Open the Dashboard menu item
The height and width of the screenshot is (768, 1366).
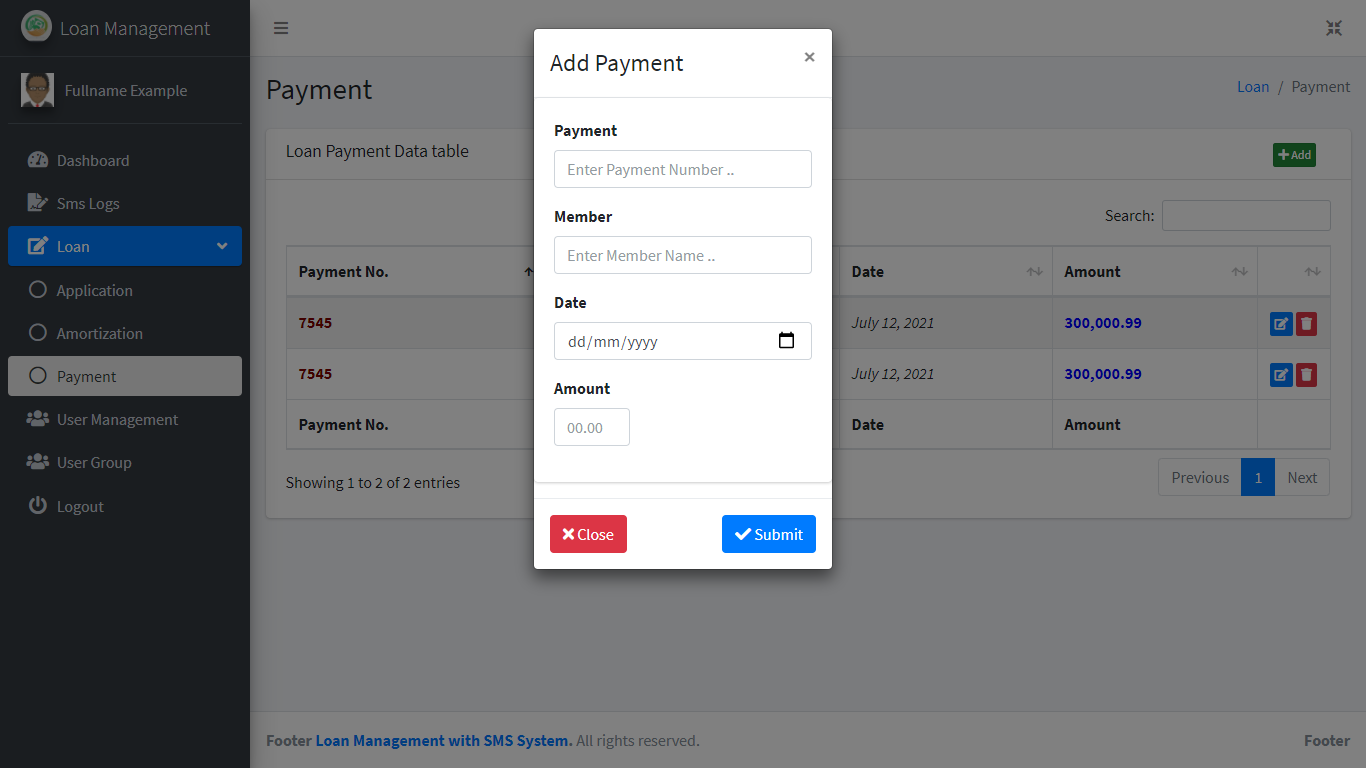coord(125,160)
